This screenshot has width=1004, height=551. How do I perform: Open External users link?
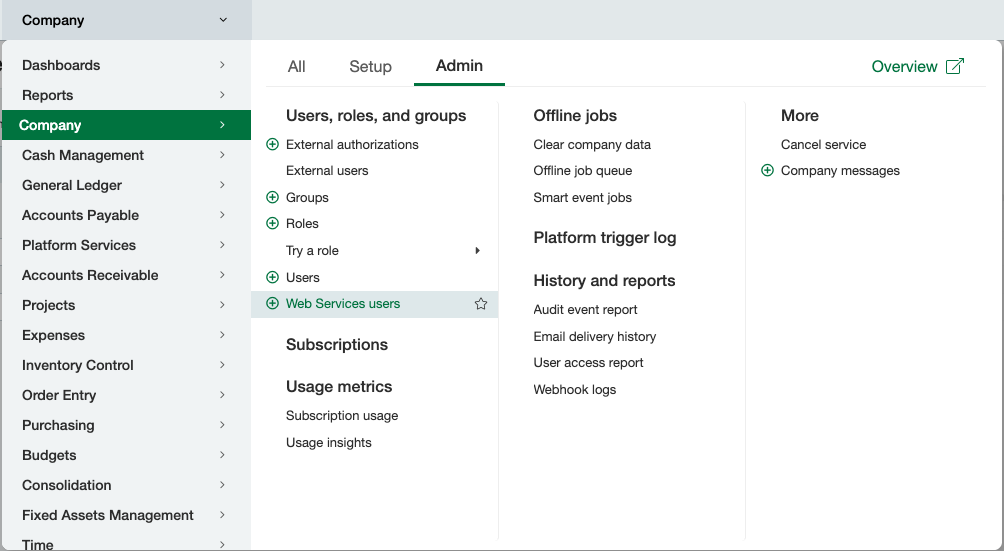(327, 171)
